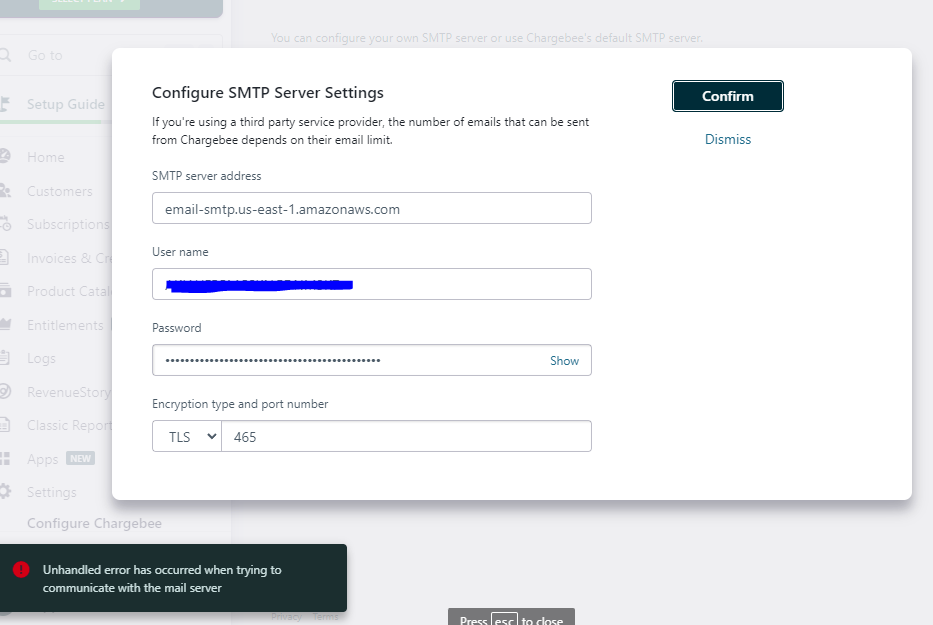
Task: Click the Logs icon in sidebar
Action: (x=6, y=358)
